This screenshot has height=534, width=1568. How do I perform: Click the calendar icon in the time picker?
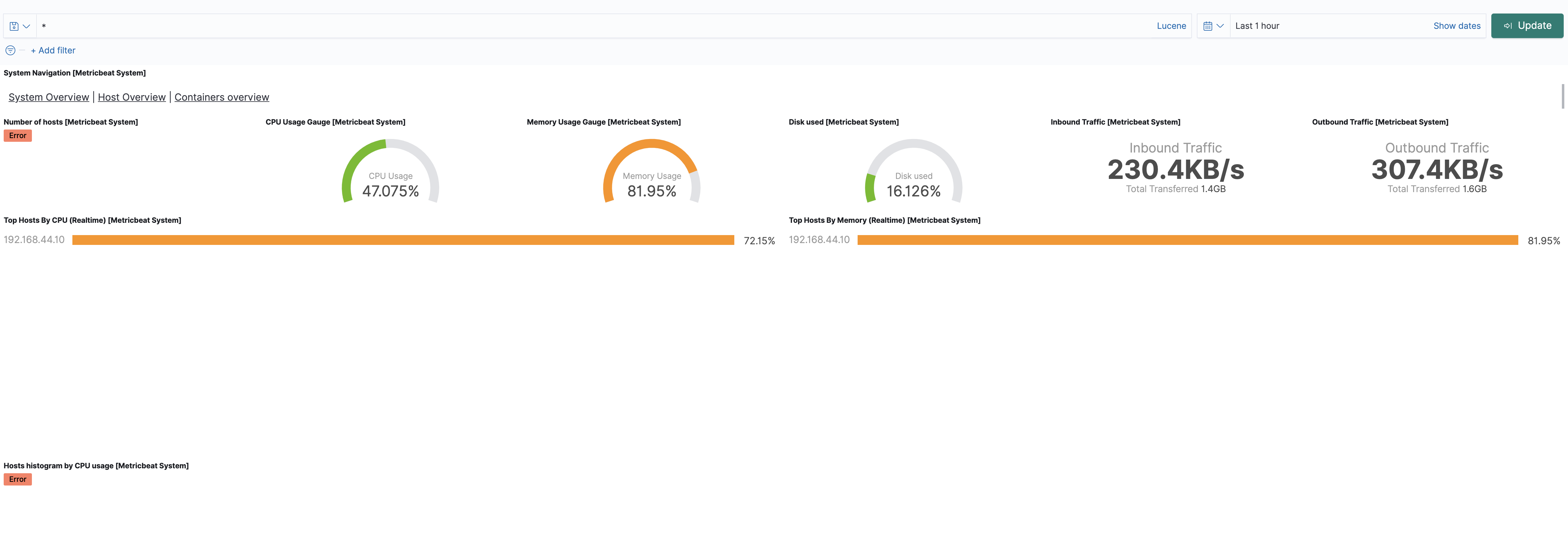1208,25
